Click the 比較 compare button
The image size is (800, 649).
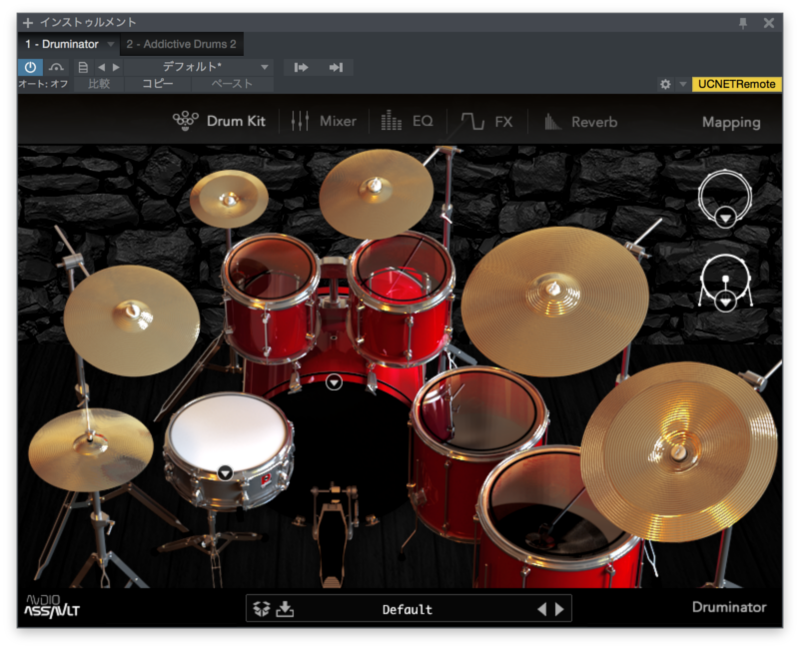click(x=99, y=84)
